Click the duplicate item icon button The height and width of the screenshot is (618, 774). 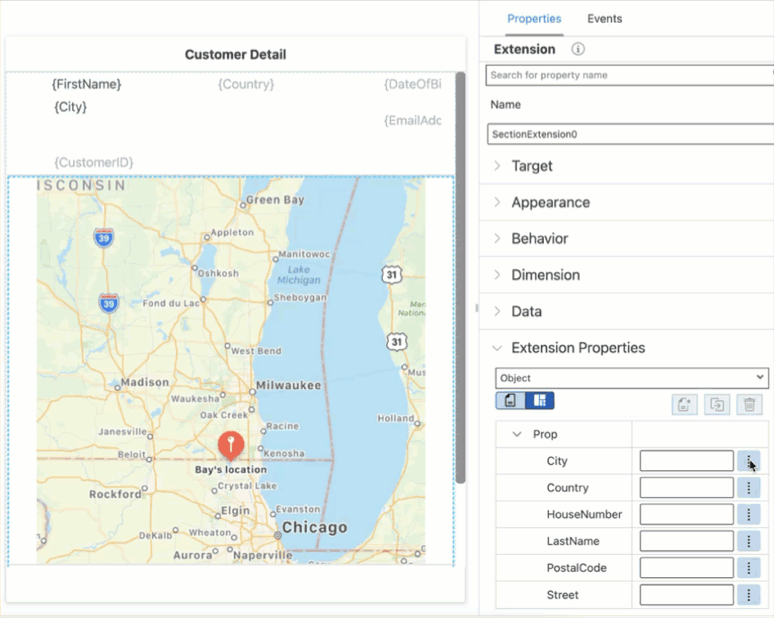click(x=717, y=405)
